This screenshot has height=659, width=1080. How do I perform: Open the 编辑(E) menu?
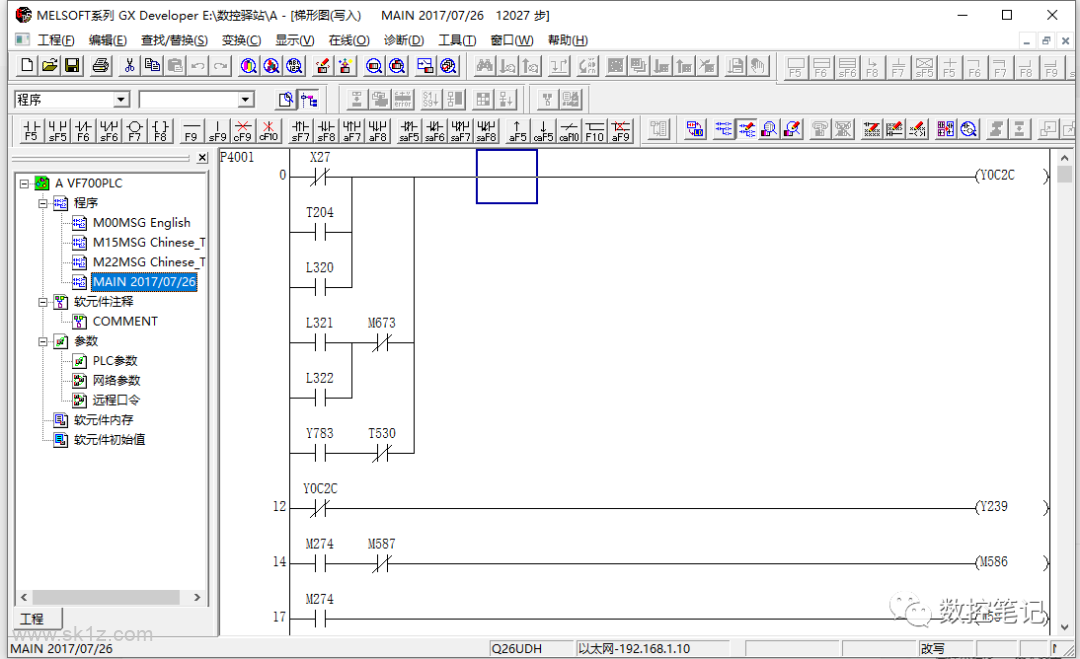tap(107, 40)
